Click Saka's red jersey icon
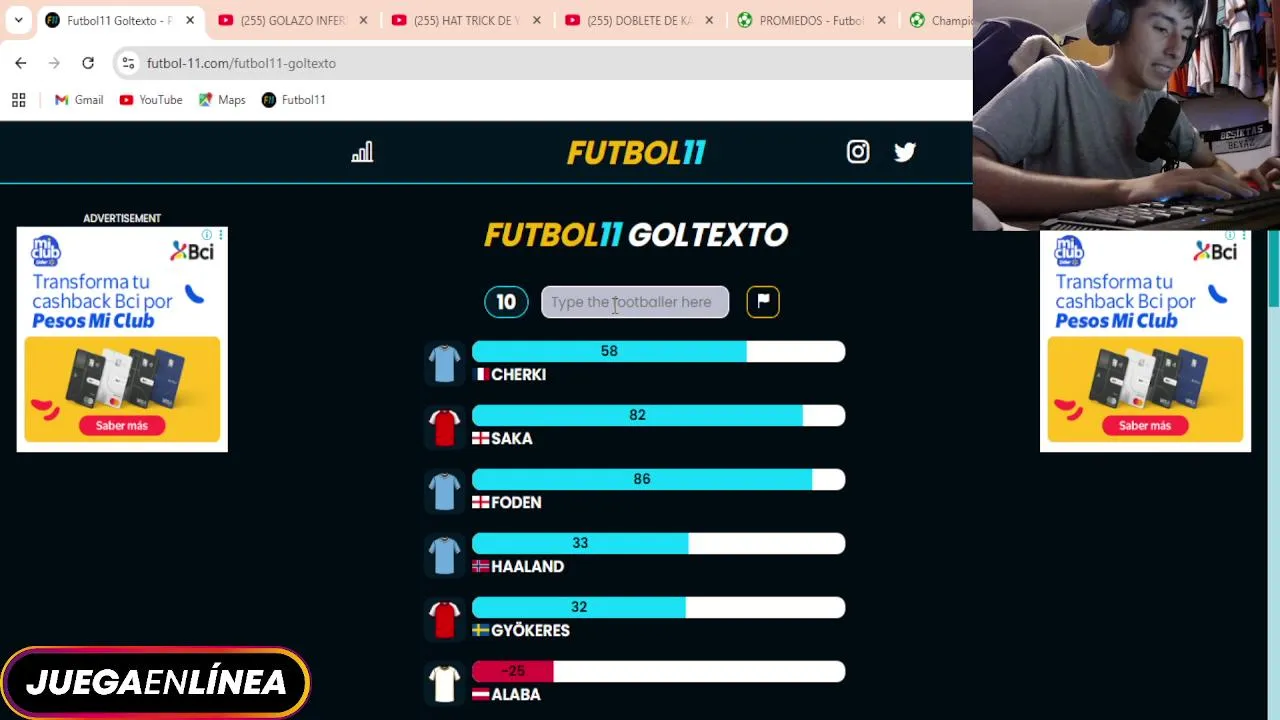The height and width of the screenshot is (720, 1280). pyautogui.click(x=444, y=427)
